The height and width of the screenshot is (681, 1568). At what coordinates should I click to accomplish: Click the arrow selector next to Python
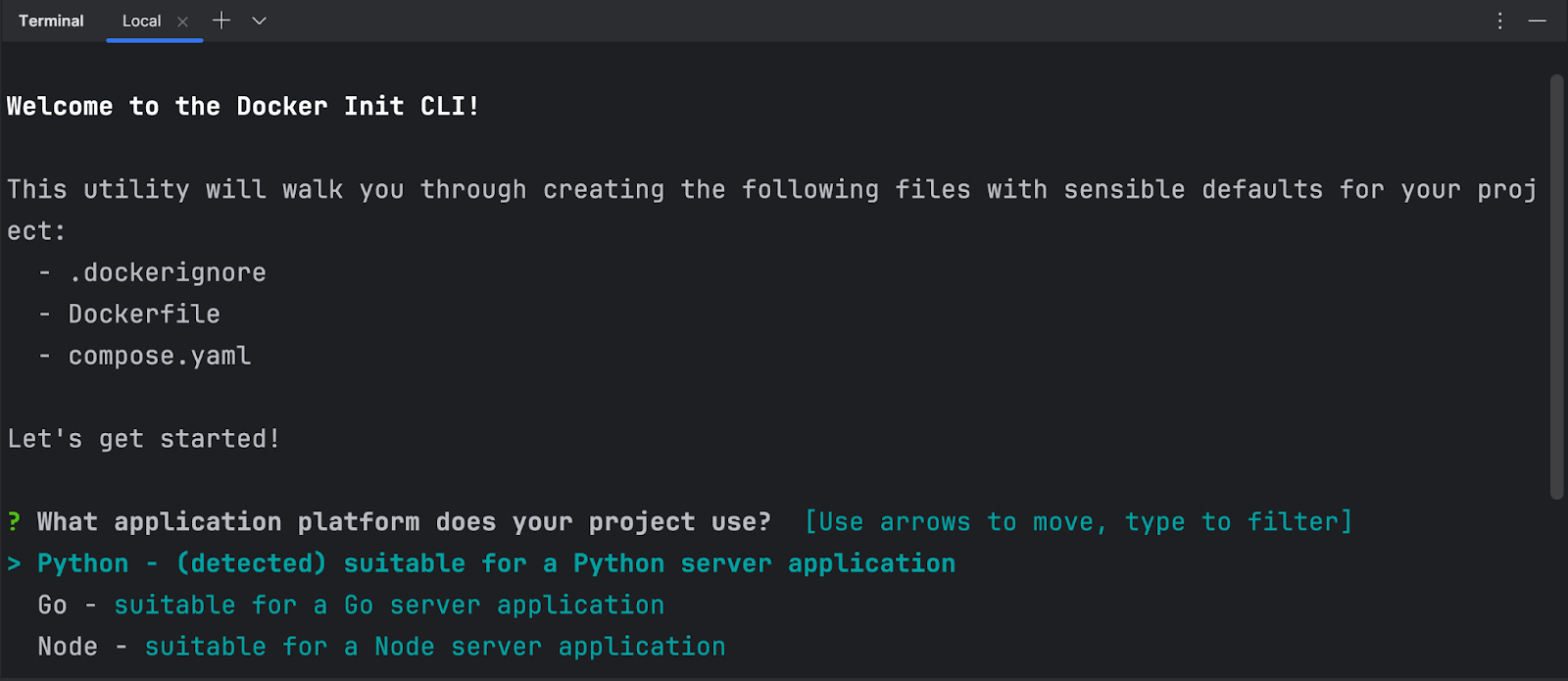pyautogui.click(x=13, y=562)
